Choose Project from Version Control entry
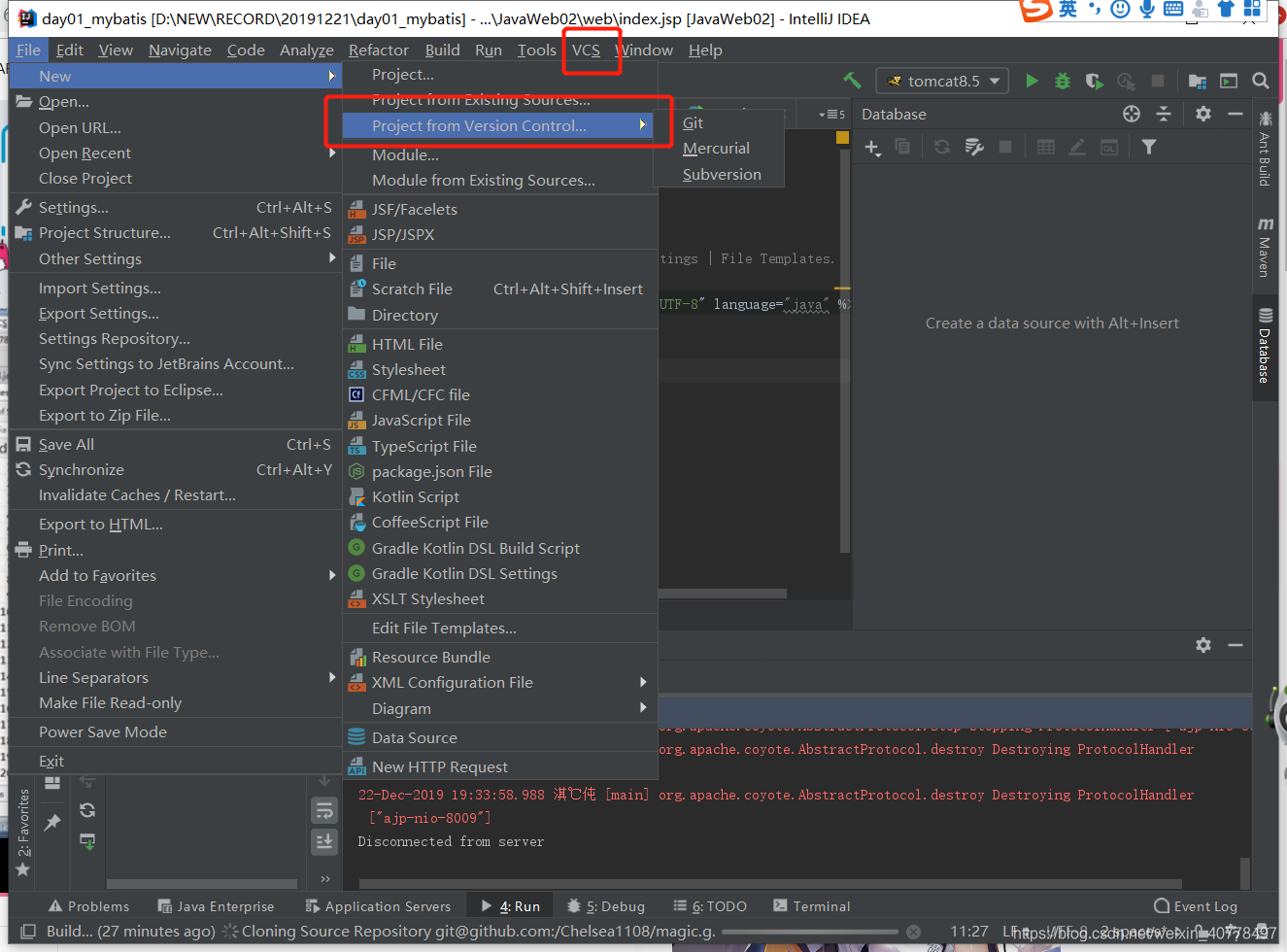This screenshot has height=952, width=1287. (x=499, y=125)
